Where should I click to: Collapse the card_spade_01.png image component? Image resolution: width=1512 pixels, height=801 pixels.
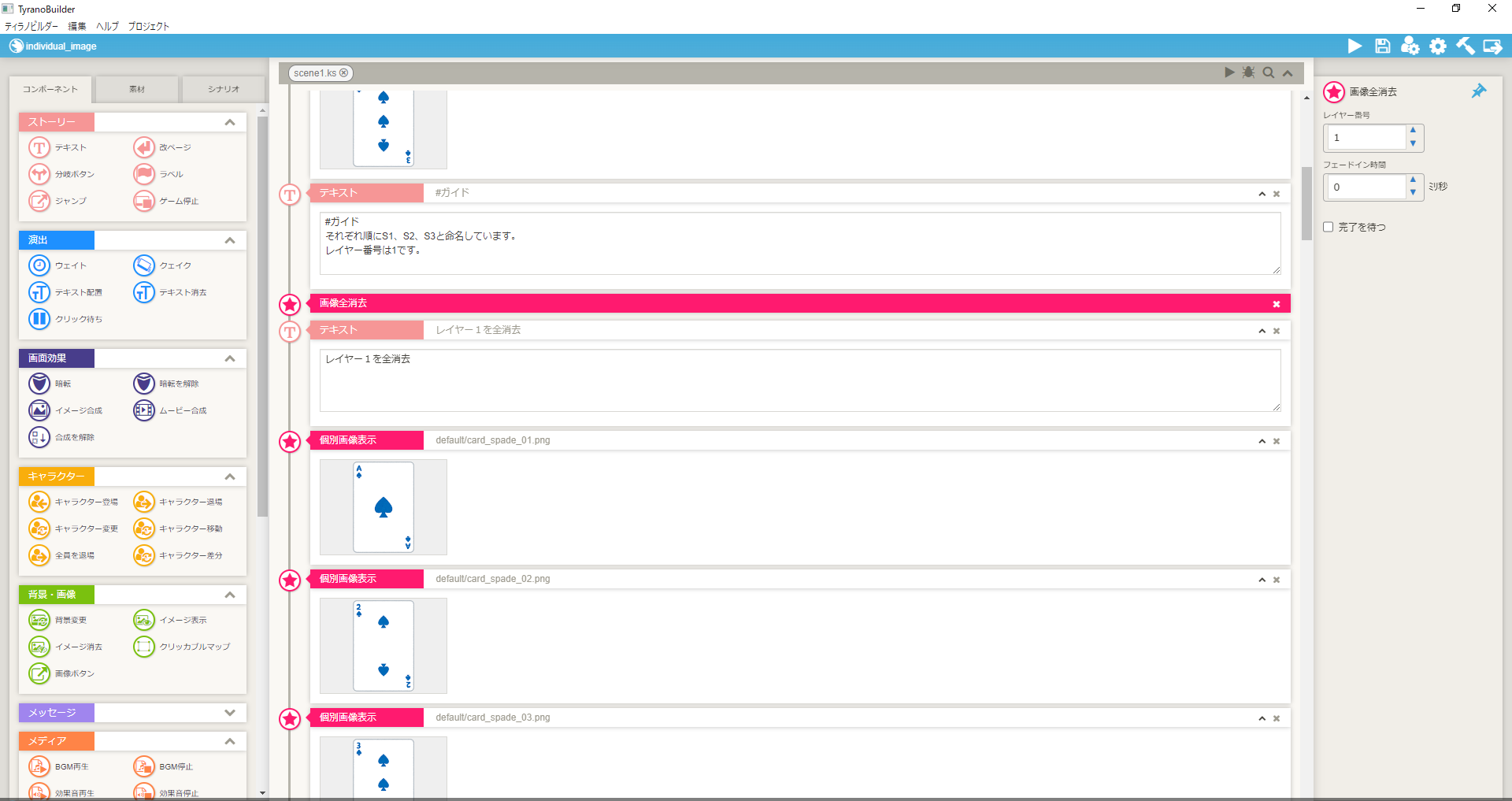(1262, 441)
